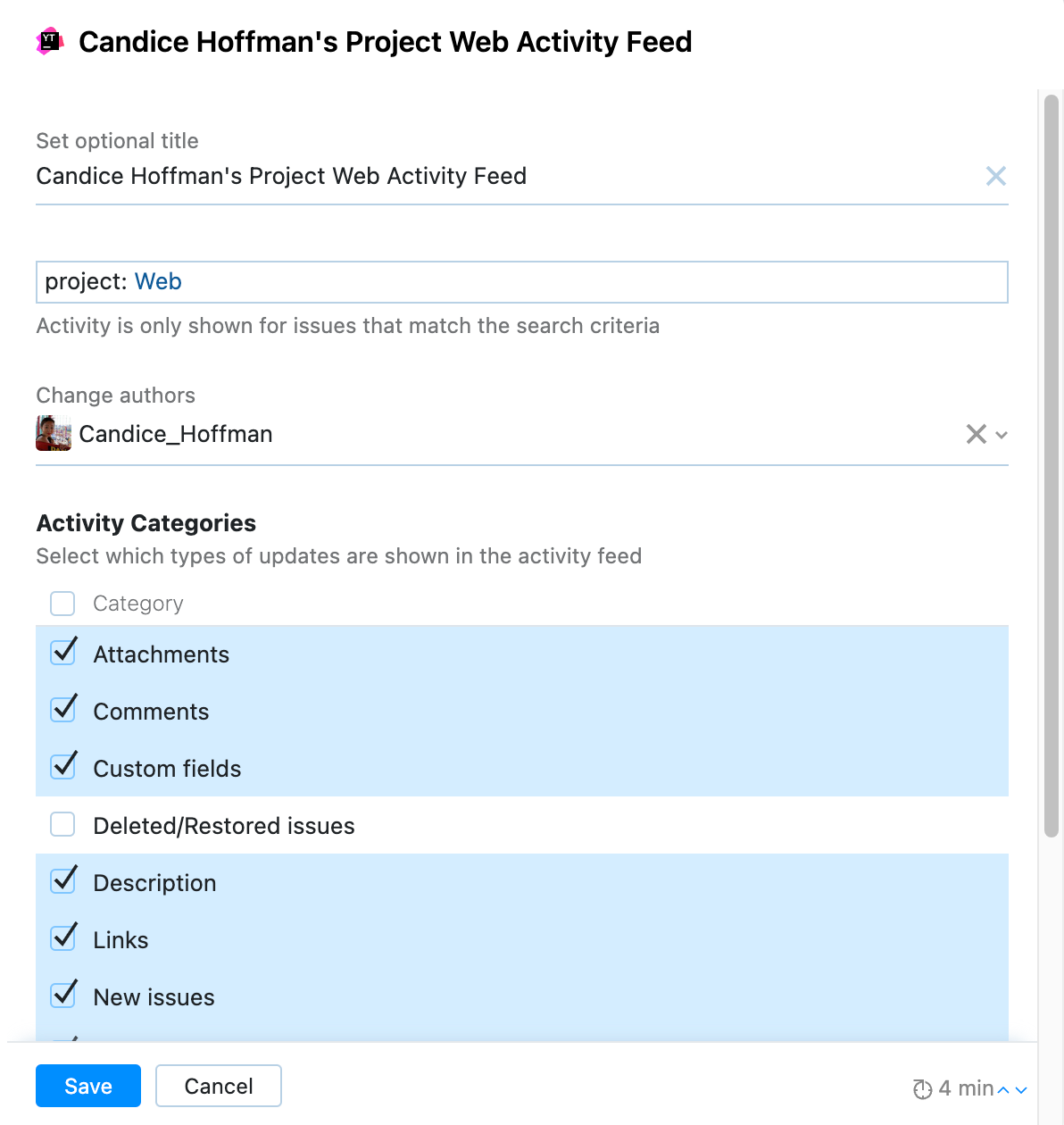The image size is (1064, 1125).
Task: Uncheck the Comments category
Action: click(62, 710)
